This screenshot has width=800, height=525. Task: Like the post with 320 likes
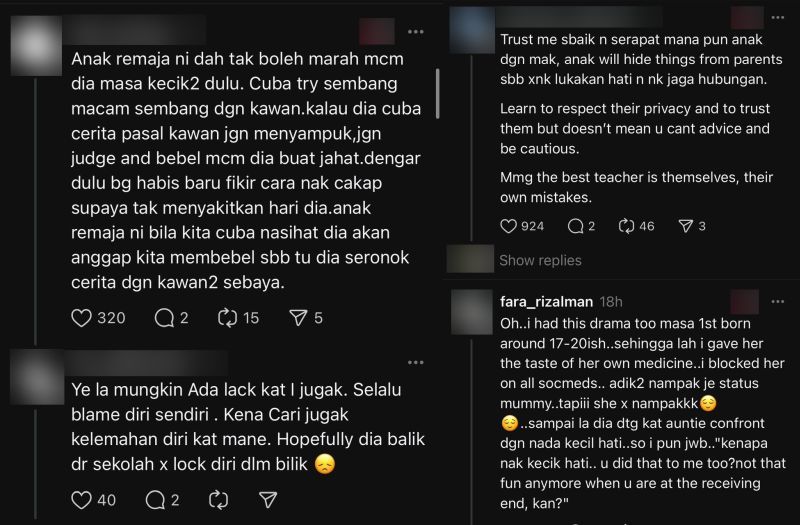[x=81, y=318]
